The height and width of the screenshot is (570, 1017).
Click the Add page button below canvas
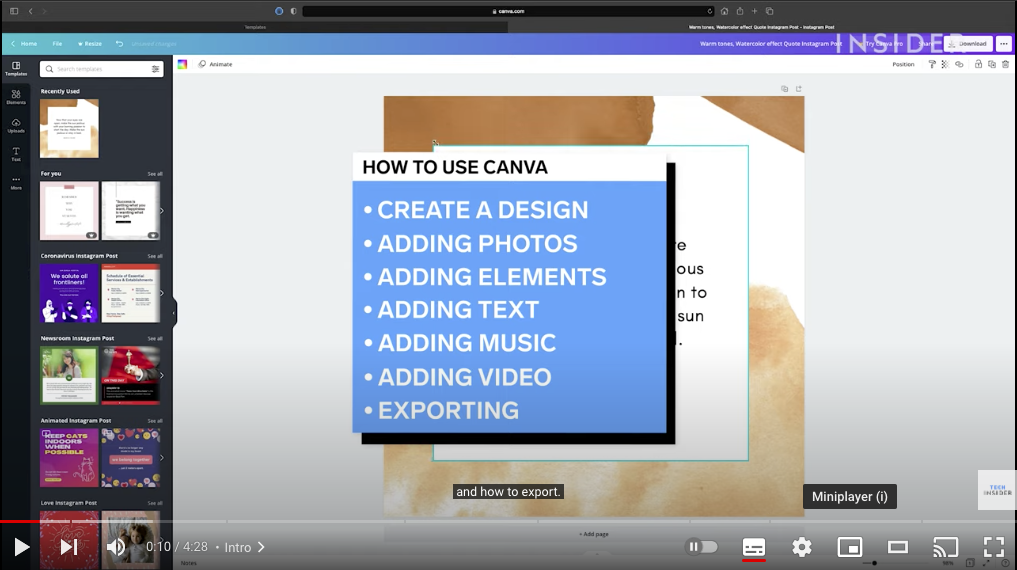click(x=593, y=534)
